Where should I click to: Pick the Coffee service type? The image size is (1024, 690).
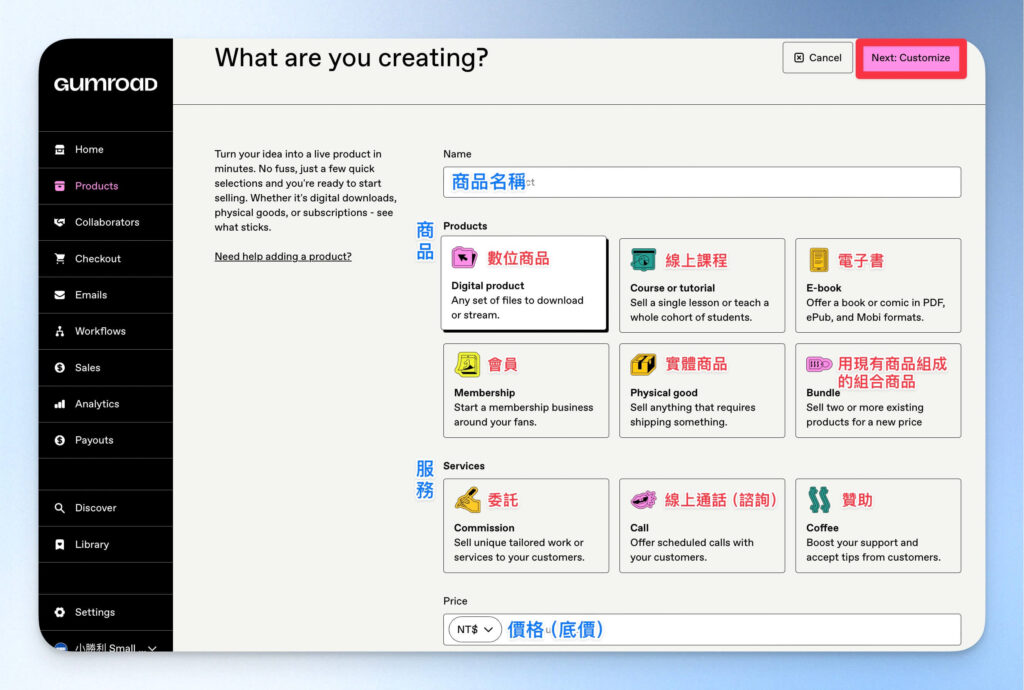coord(878,525)
